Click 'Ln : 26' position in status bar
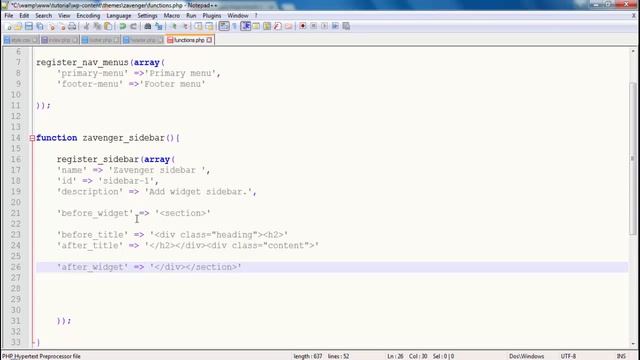 396,356
